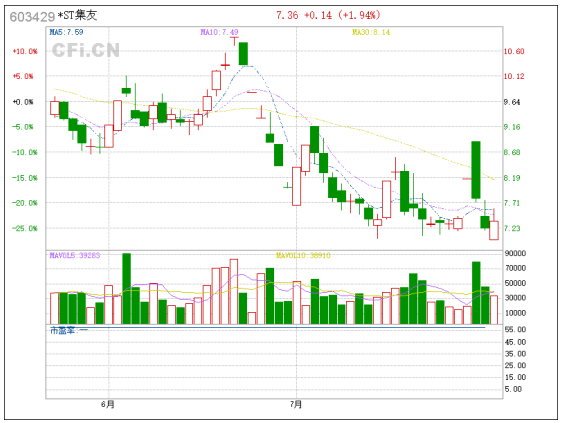
Task: Click the +0.0% axis label
Action: point(23,102)
